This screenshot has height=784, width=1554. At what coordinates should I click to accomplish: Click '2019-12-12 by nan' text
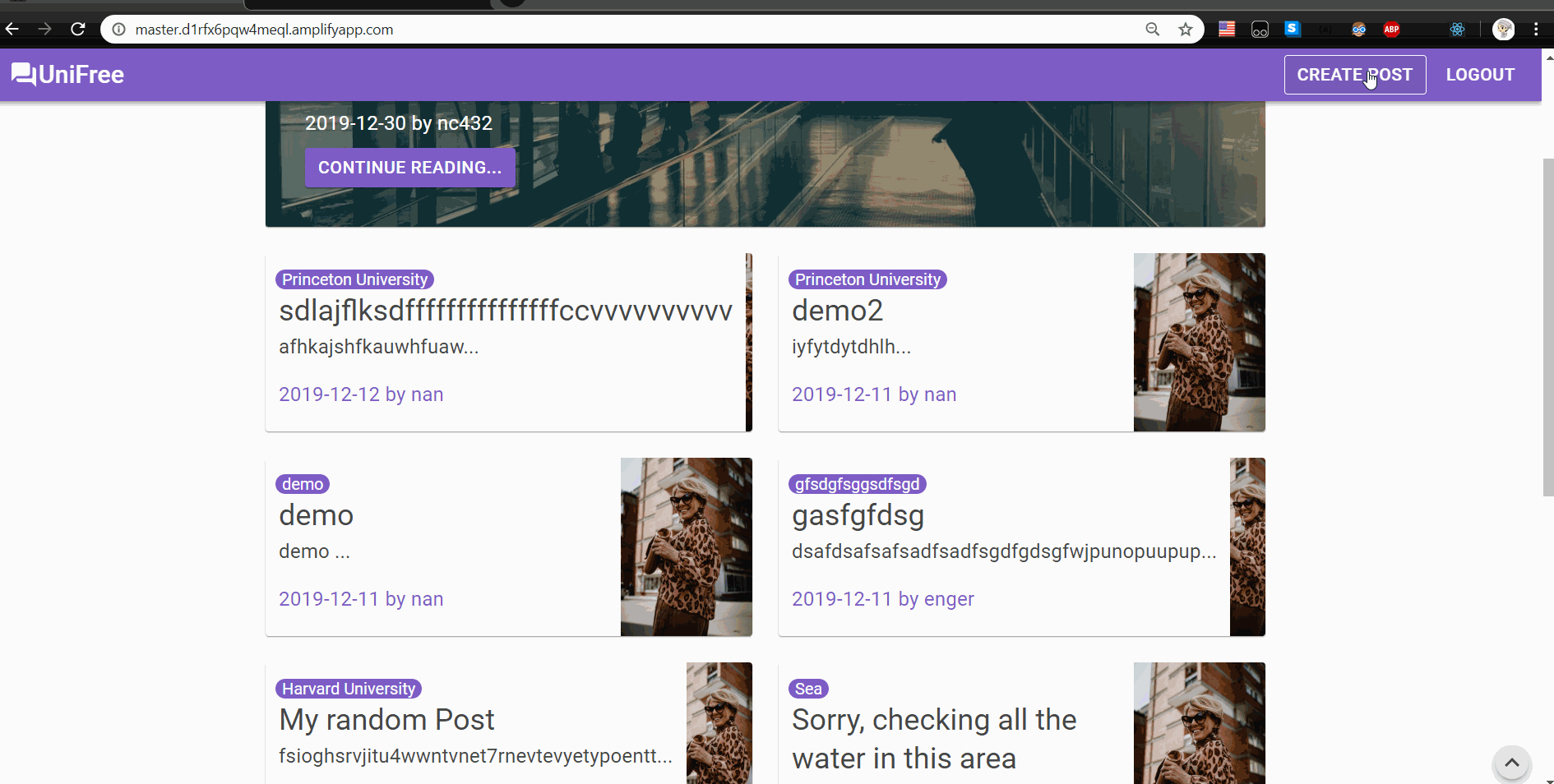coord(361,394)
